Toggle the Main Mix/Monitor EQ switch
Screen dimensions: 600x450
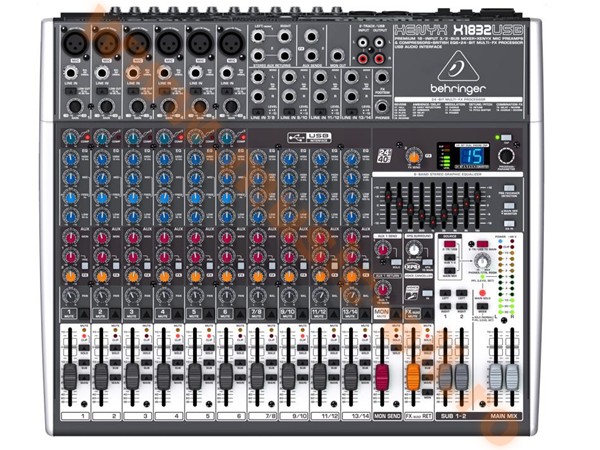509,206
